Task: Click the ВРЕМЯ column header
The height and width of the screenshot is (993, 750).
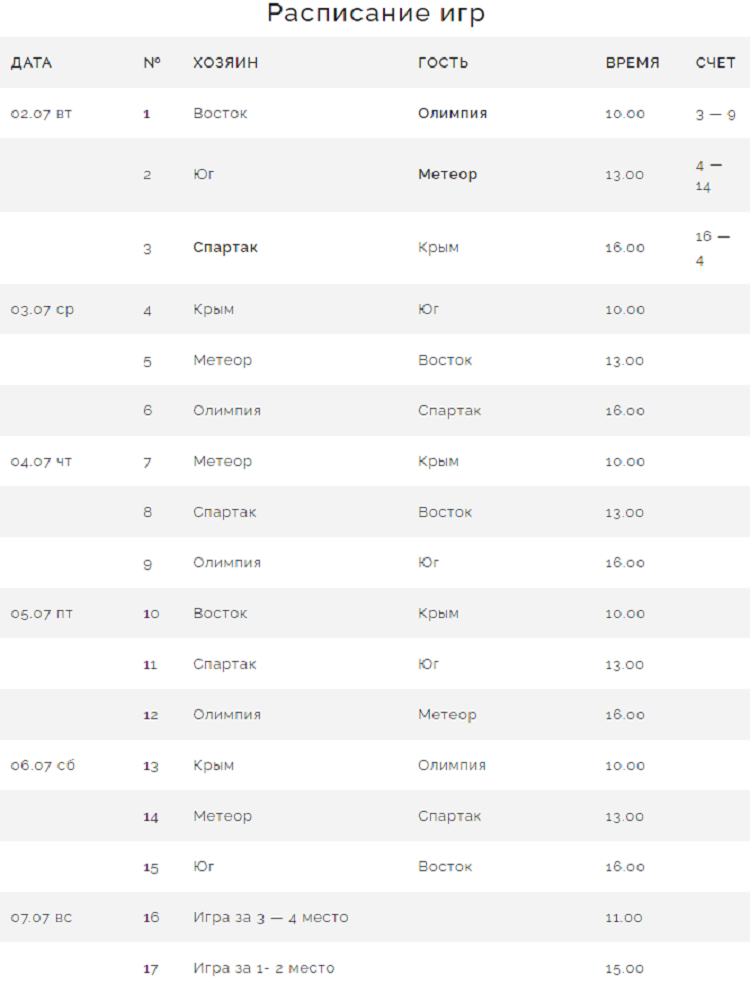Action: (x=632, y=63)
